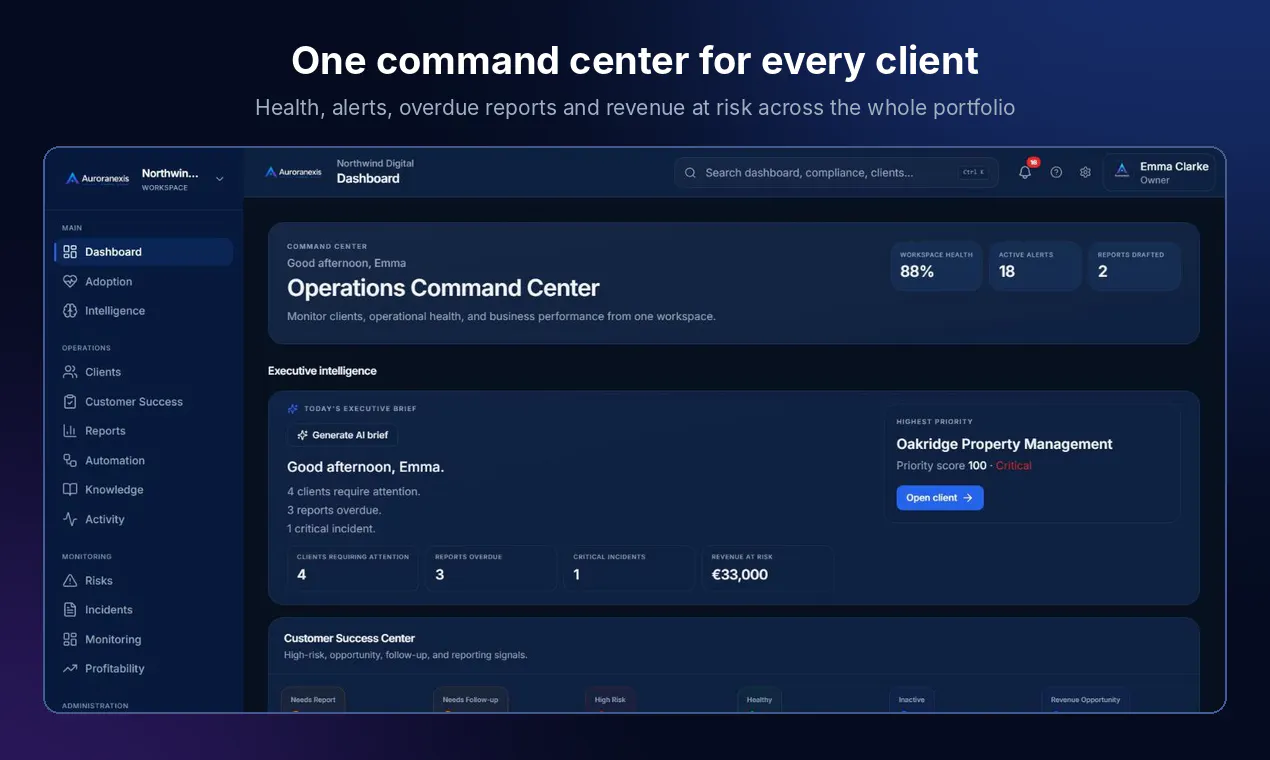Click the '3 reports overdue.' line
1270x760 pixels.
tap(334, 510)
